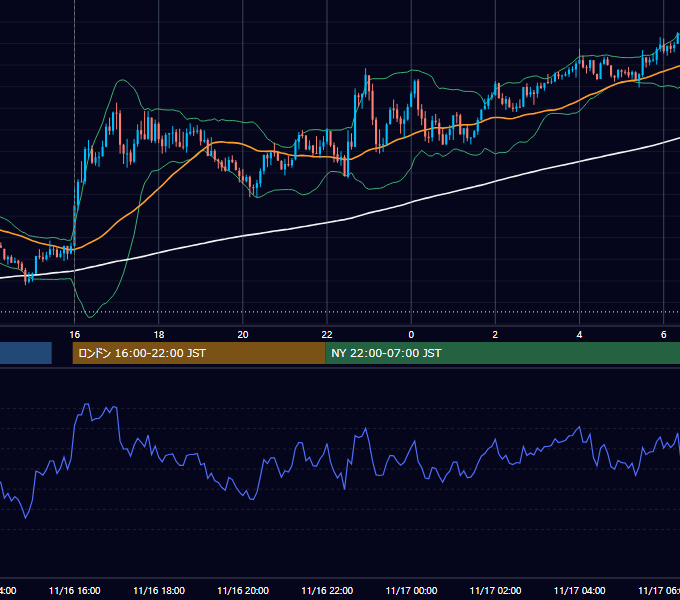Click the 11/17 00:00 time label
Screen dimensions: 680x600
coord(411,590)
